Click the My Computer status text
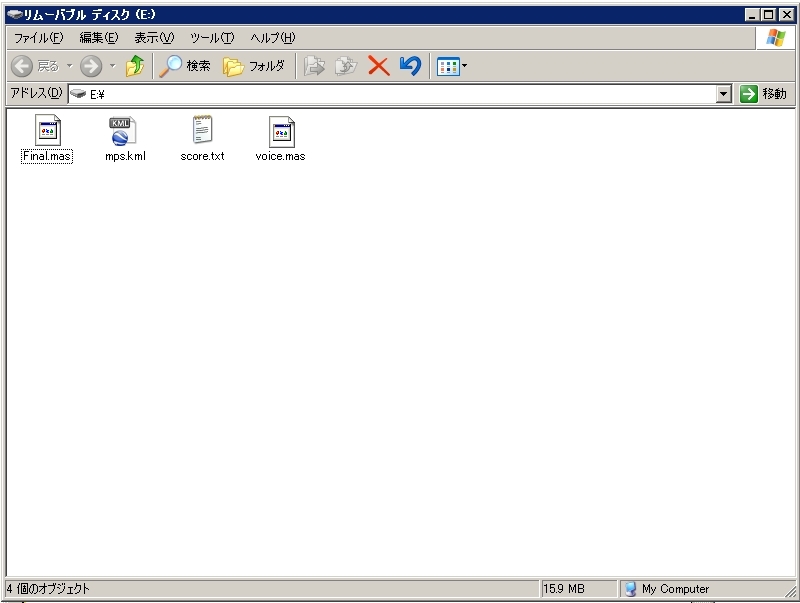 point(676,589)
